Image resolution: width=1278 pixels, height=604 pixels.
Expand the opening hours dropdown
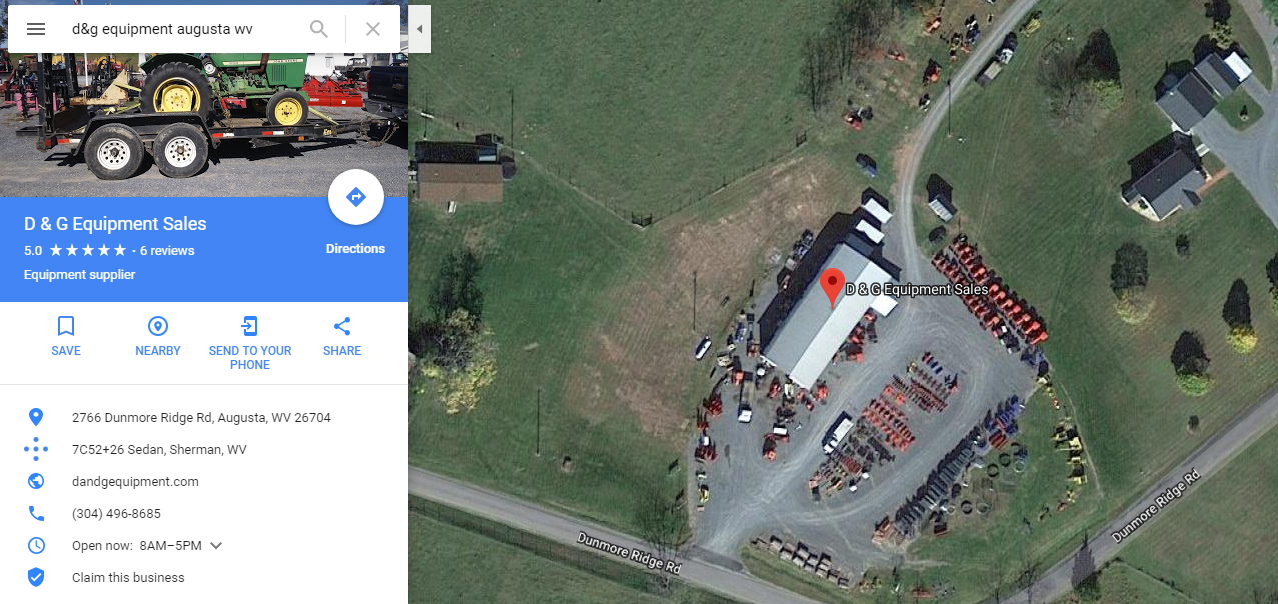coord(216,545)
